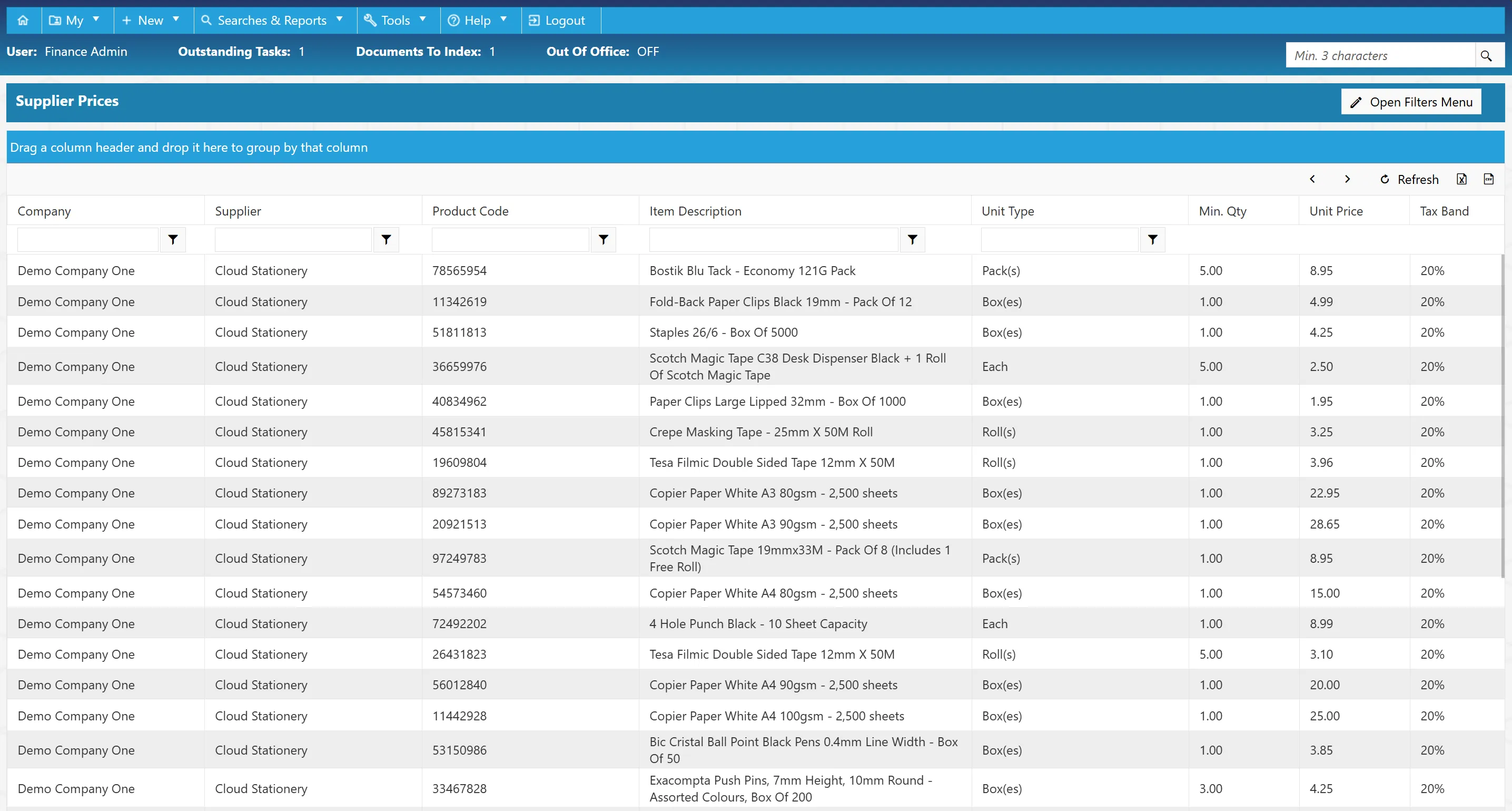Sort by Unit Type column header
The height and width of the screenshot is (811, 1512).
click(x=1008, y=211)
